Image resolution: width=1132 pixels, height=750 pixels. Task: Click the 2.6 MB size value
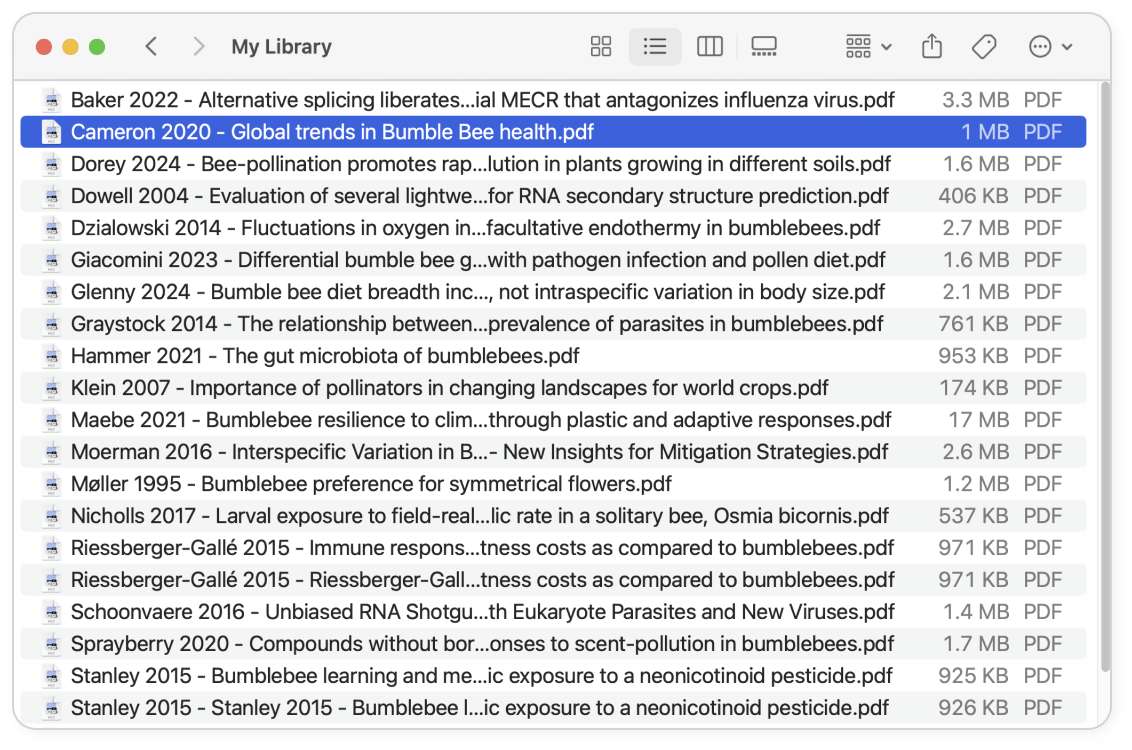[975, 452]
